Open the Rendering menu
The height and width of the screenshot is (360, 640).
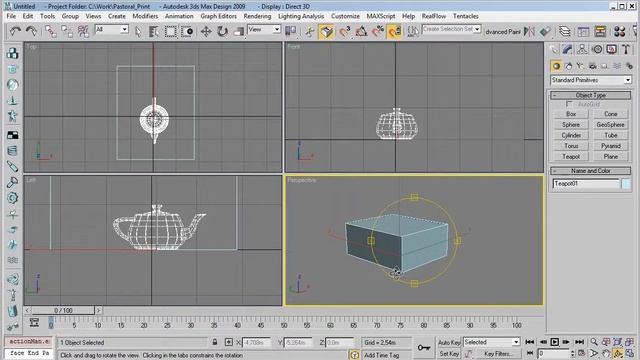[257, 16]
